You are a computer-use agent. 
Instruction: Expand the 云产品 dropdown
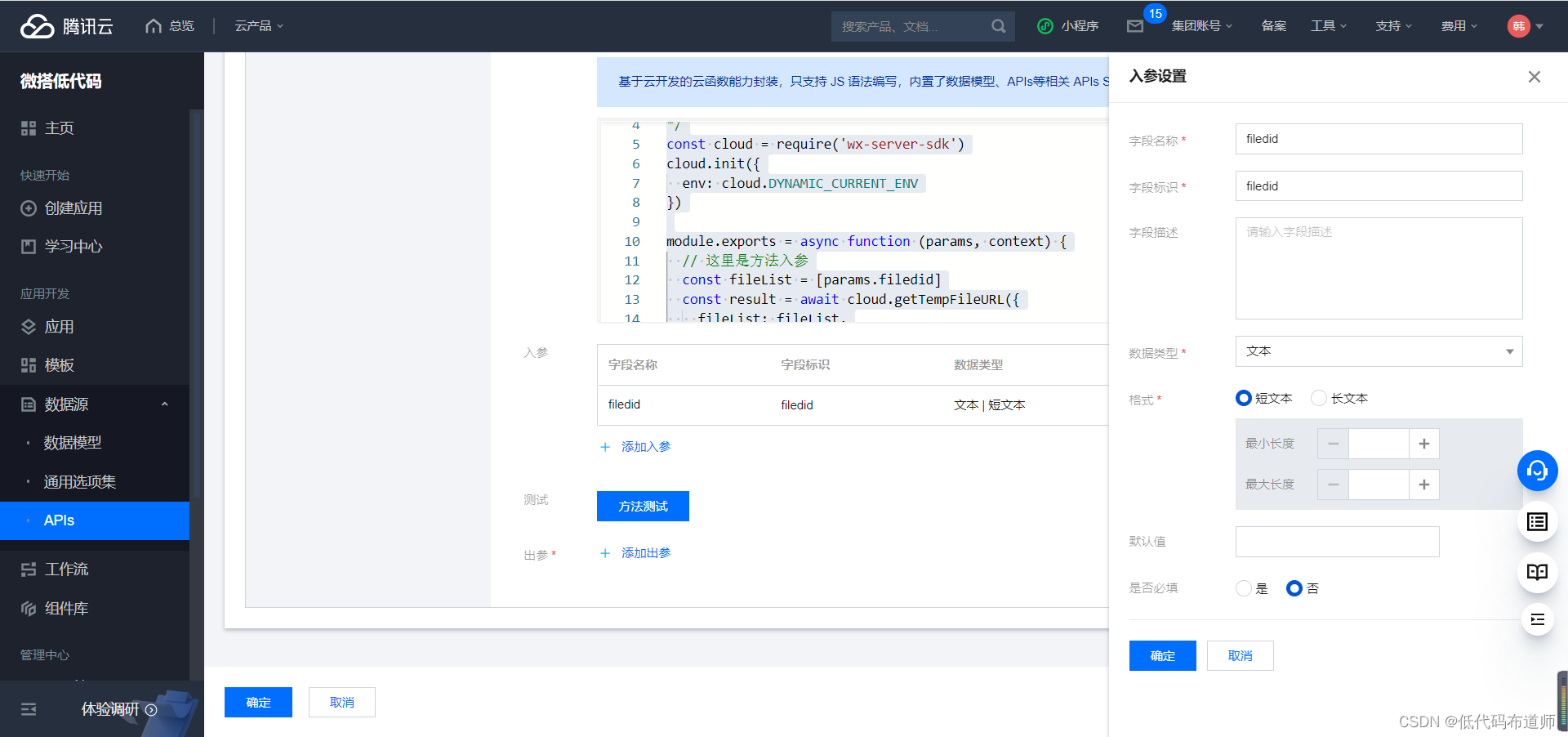pyautogui.click(x=259, y=26)
